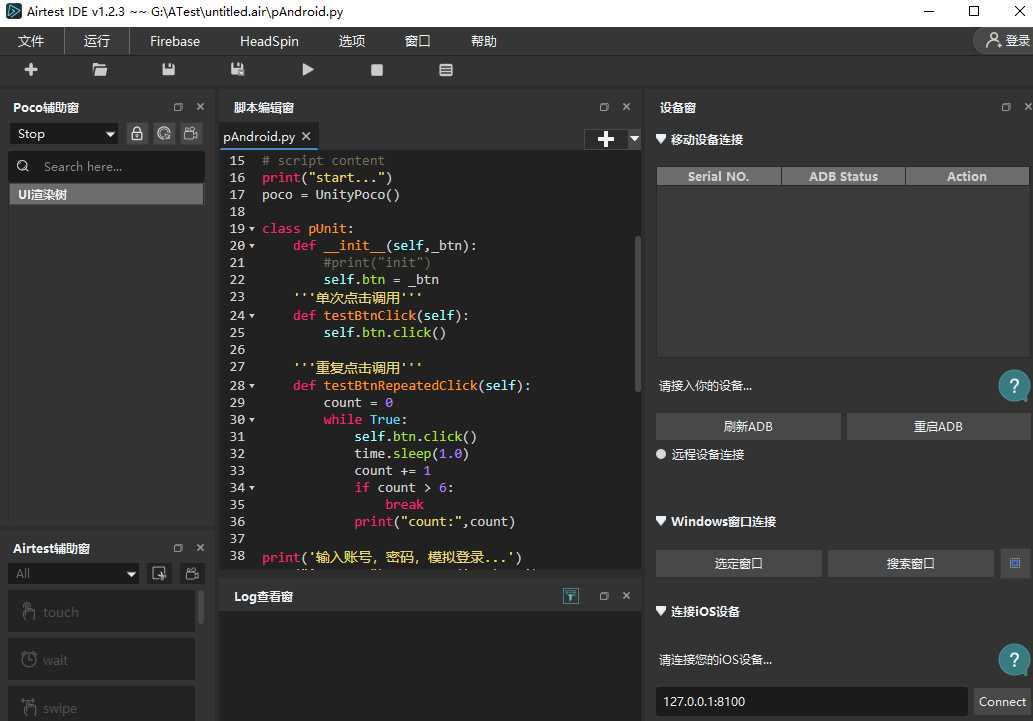This screenshot has width=1033, height=721.
Task: Run the script with the play button
Action: 308,69
